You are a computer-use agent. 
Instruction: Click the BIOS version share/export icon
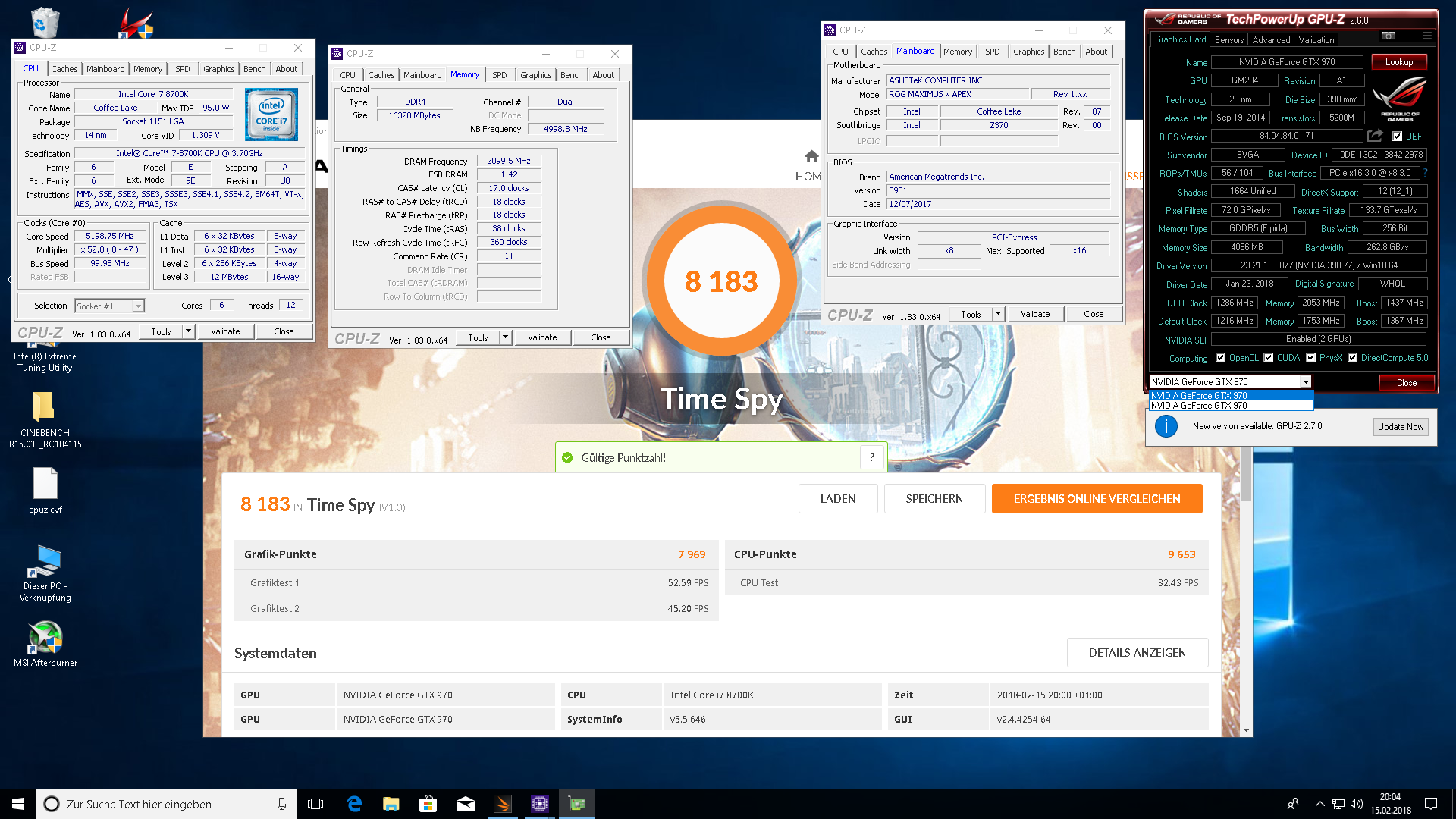[1375, 136]
